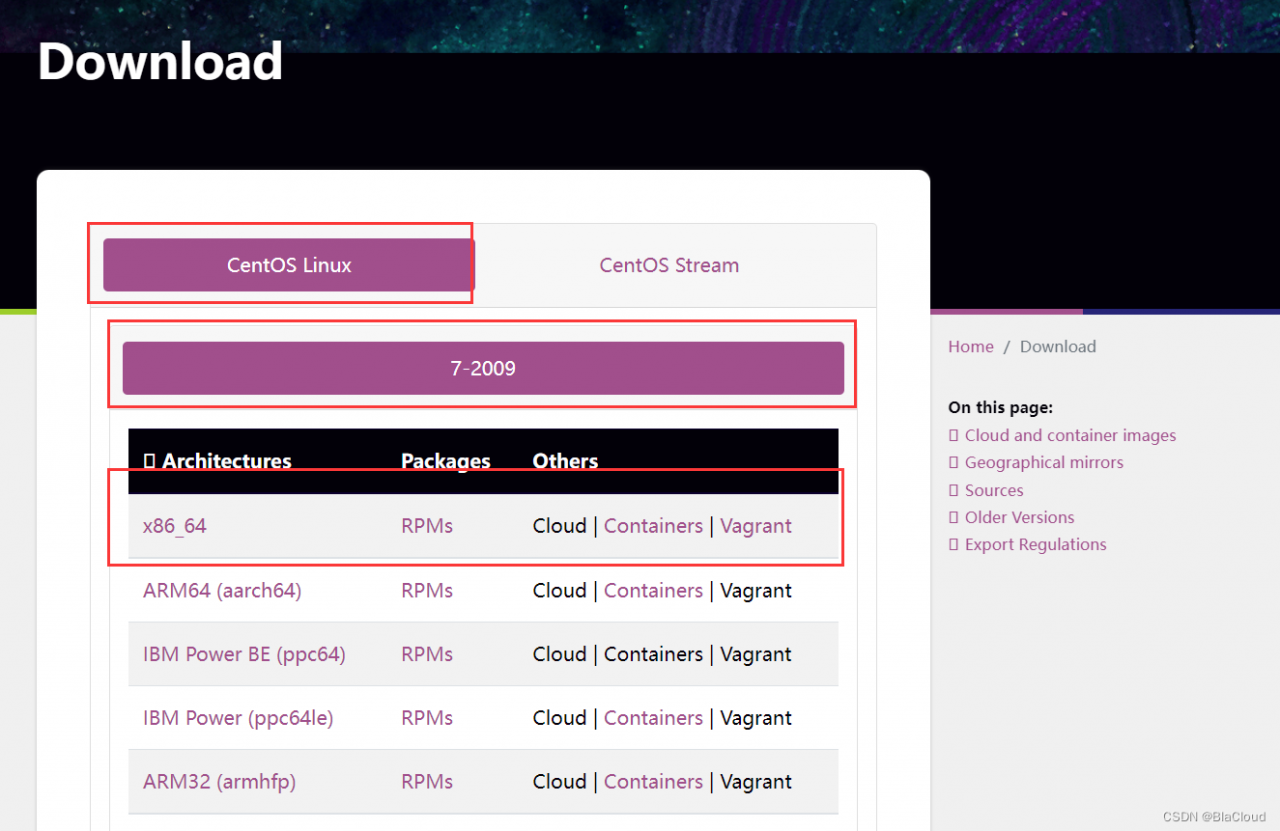Click Cloud text in x86_64 row
The image size is (1280, 831).
560,526
